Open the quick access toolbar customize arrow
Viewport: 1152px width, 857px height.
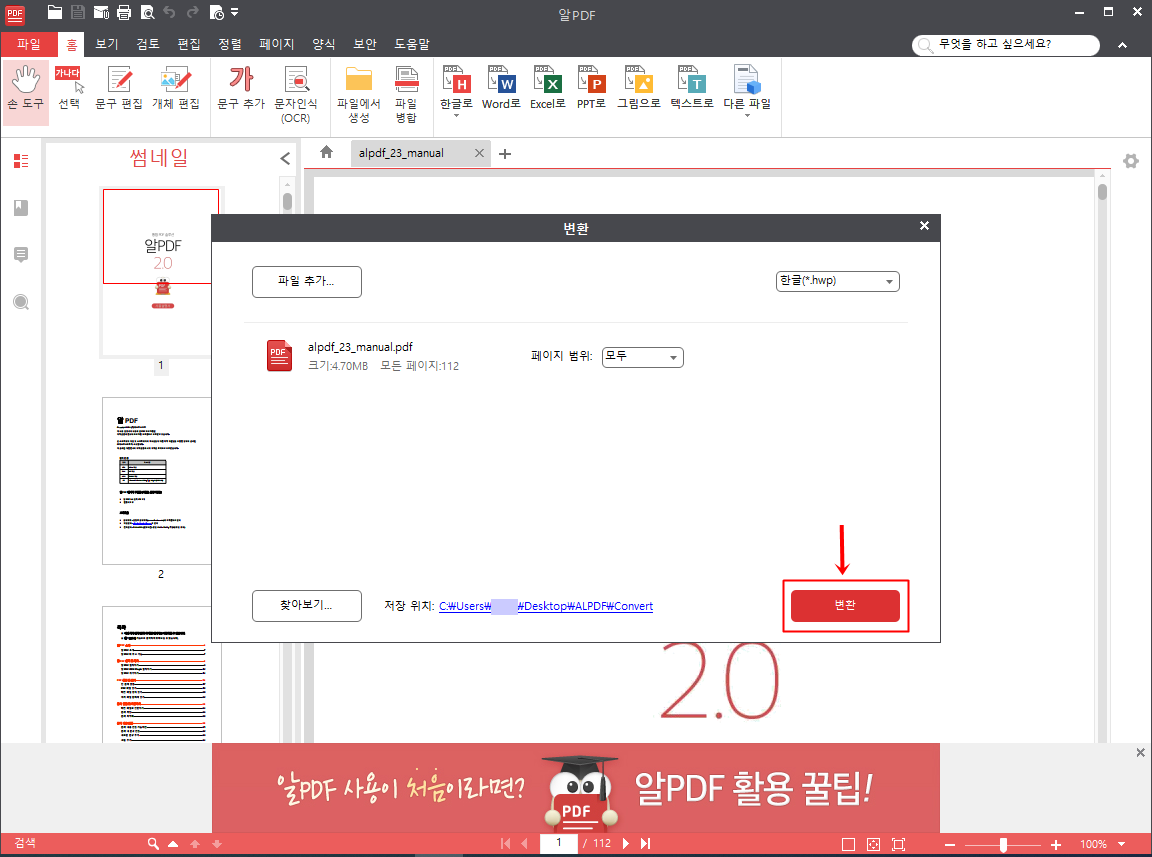tap(234, 12)
